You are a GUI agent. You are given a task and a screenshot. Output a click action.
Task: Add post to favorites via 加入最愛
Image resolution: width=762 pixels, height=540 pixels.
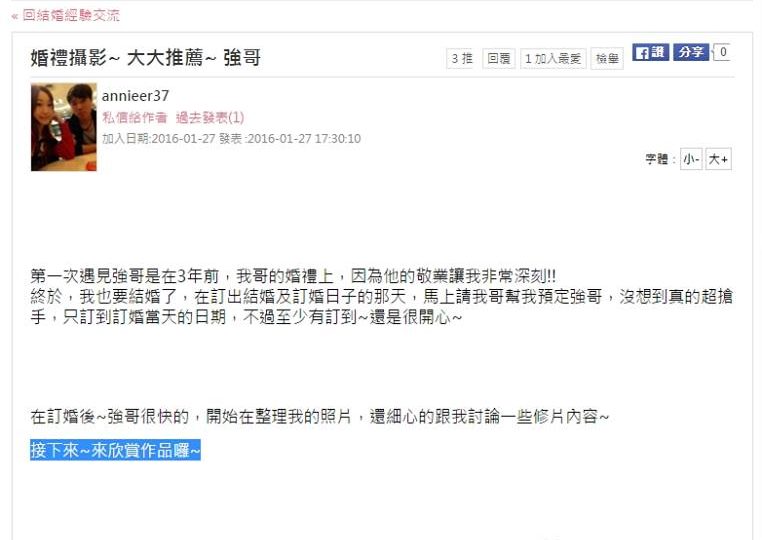click(553, 59)
